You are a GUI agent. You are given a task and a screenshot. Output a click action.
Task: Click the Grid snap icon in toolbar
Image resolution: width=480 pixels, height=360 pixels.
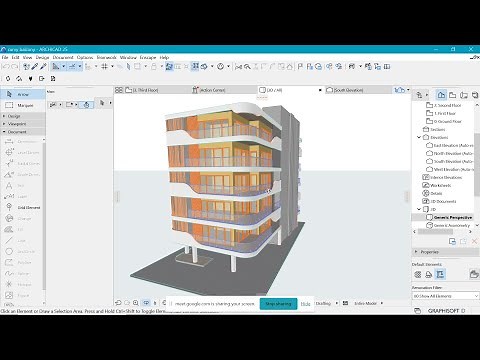coord(104,67)
